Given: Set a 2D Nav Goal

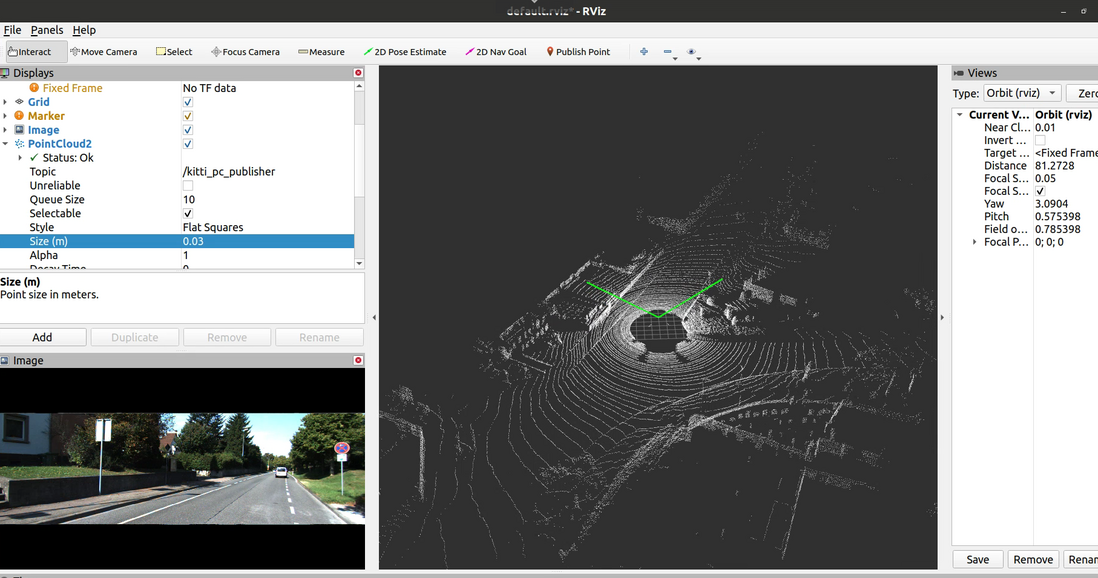Looking at the screenshot, I should pyautogui.click(x=496, y=52).
